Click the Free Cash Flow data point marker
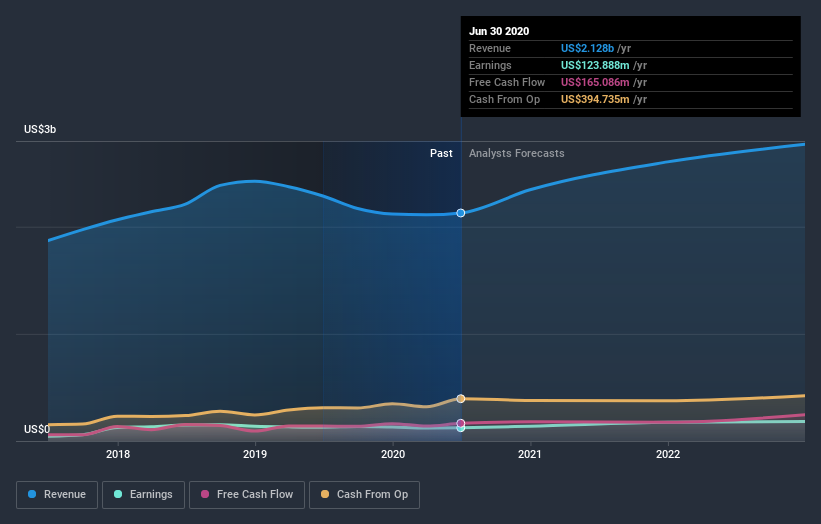The height and width of the screenshot is (524, 821). click(x=461, y=423)
